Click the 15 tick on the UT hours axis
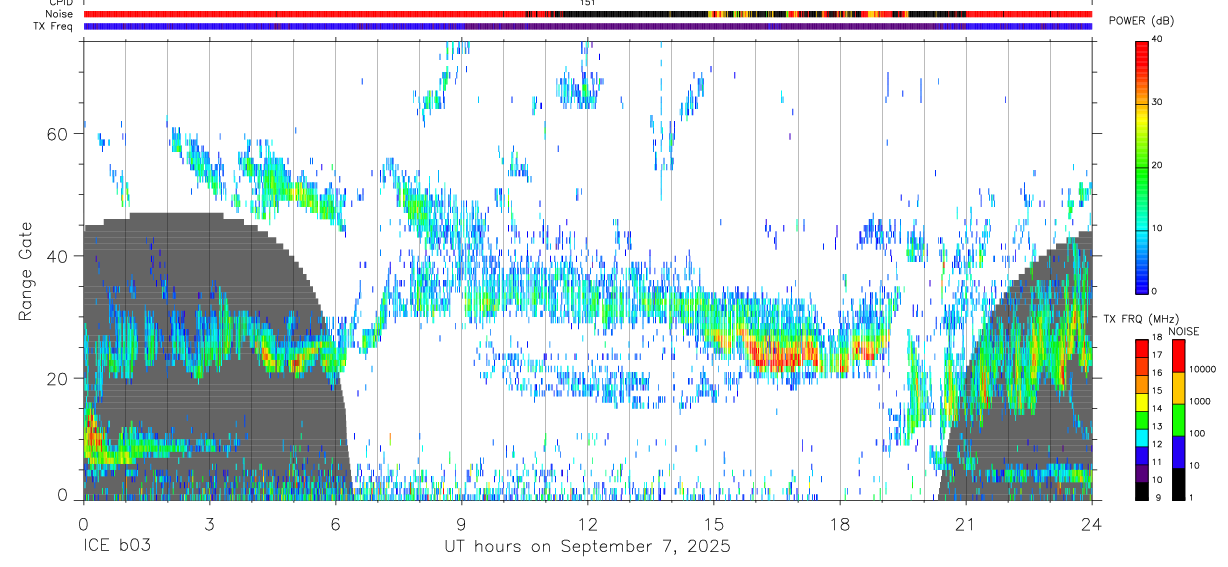 (713, 523)
